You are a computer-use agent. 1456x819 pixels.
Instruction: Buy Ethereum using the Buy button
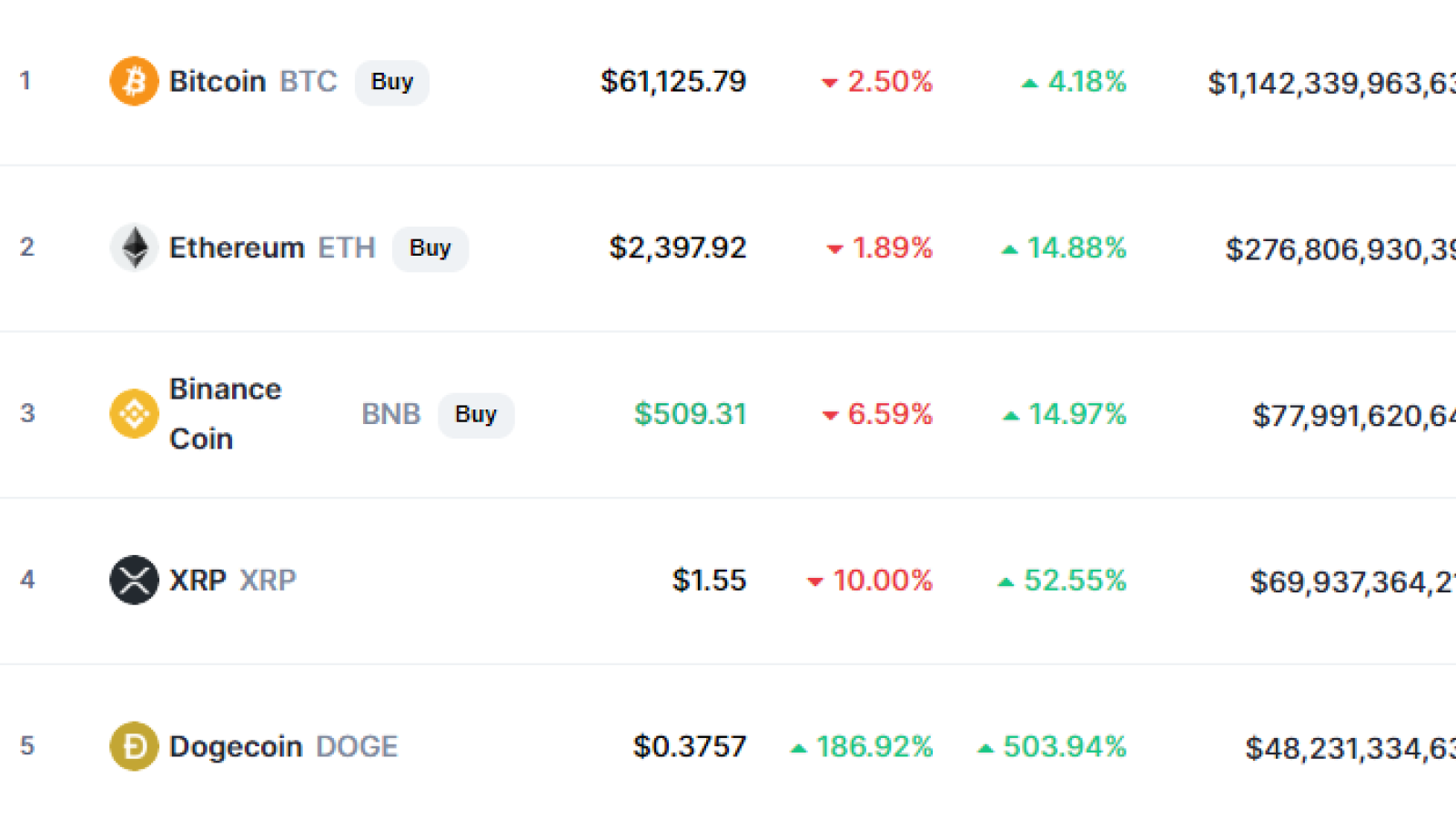[x=430, y=248]
